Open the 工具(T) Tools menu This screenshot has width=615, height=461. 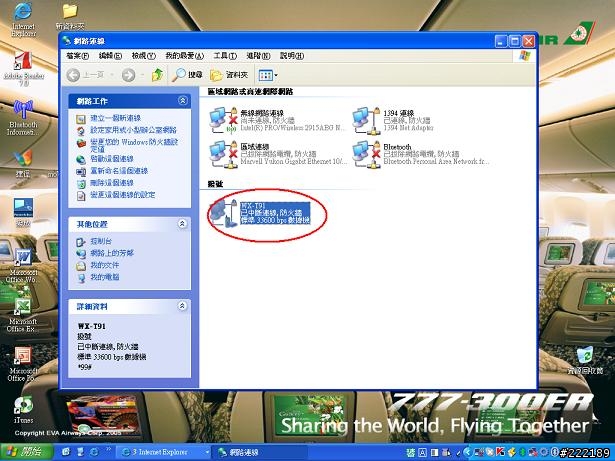[225, 56]
